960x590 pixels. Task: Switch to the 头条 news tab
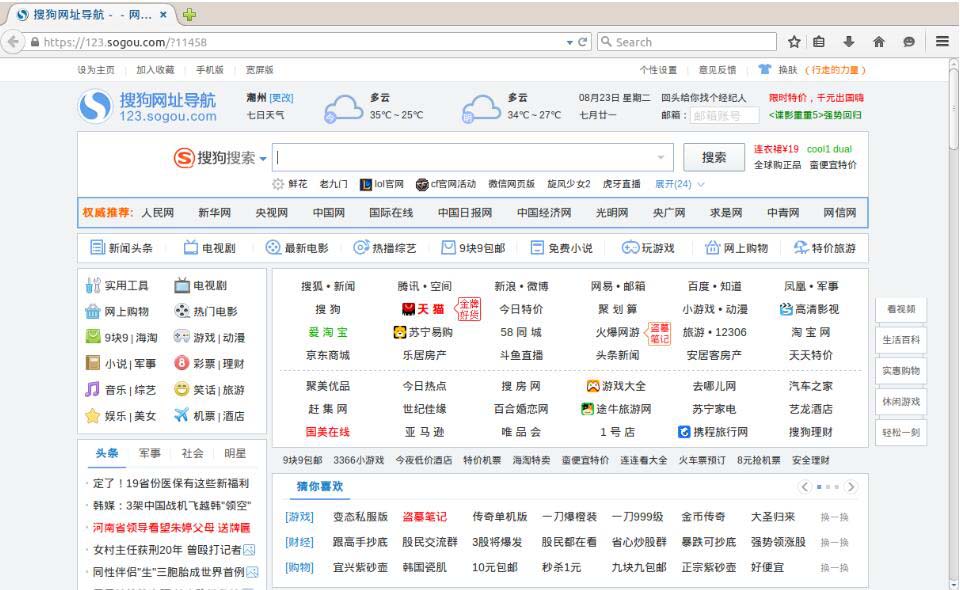click(x=107, y=453)
